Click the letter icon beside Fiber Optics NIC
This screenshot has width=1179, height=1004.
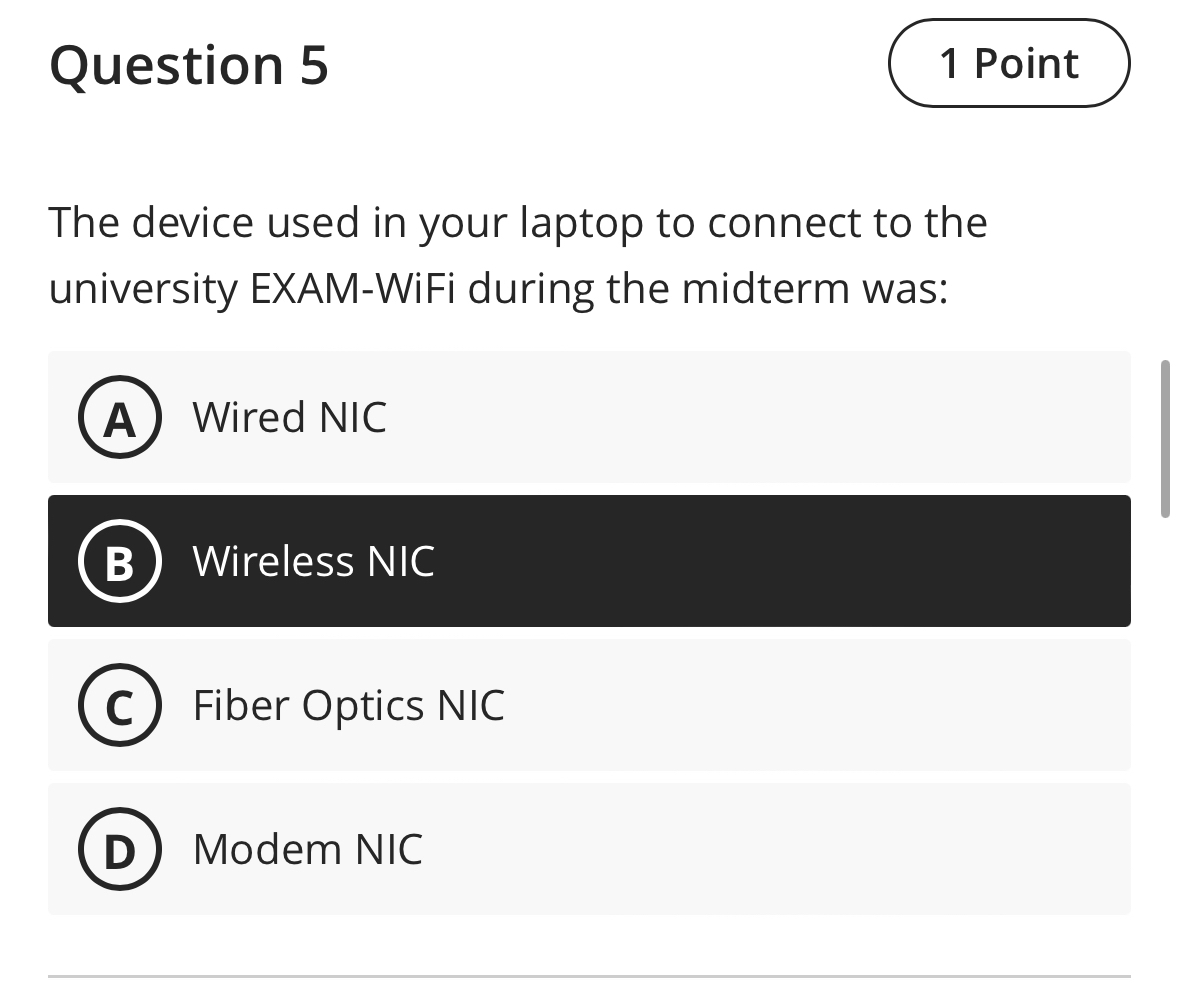pyautogui.click(x=119, y=705)
